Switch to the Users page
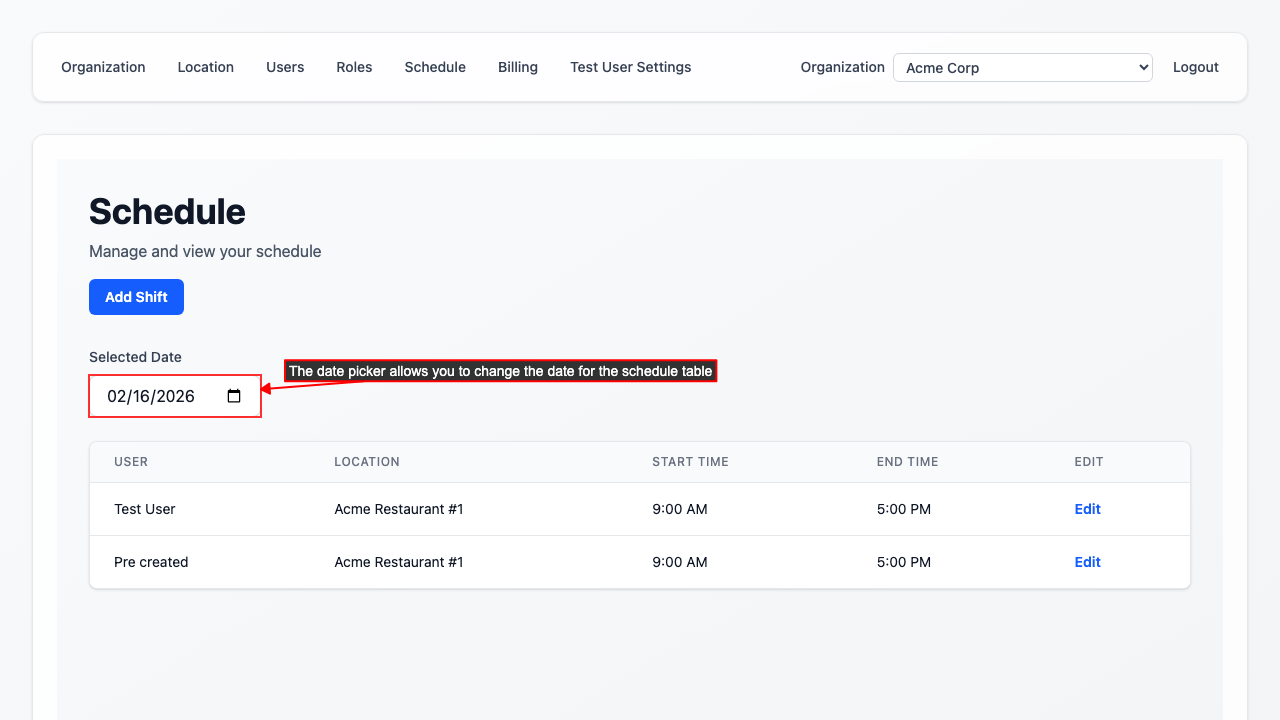This screenshot has height=720, width=1280. (x=284, y=67)
